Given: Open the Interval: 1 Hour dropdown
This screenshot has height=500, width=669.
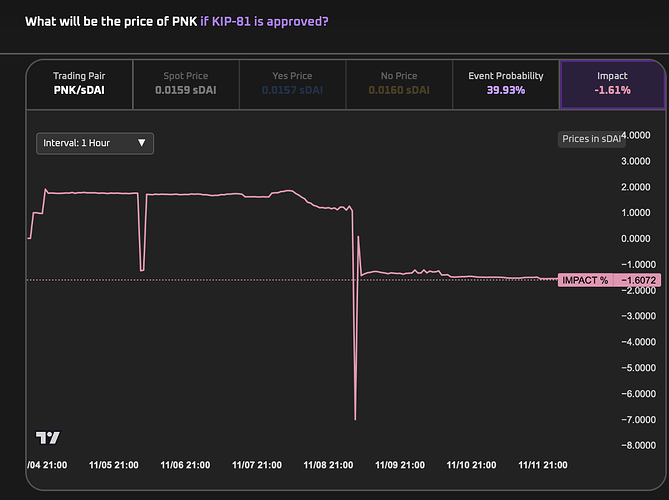Looking at the screenshot, I should pos(95,143).
